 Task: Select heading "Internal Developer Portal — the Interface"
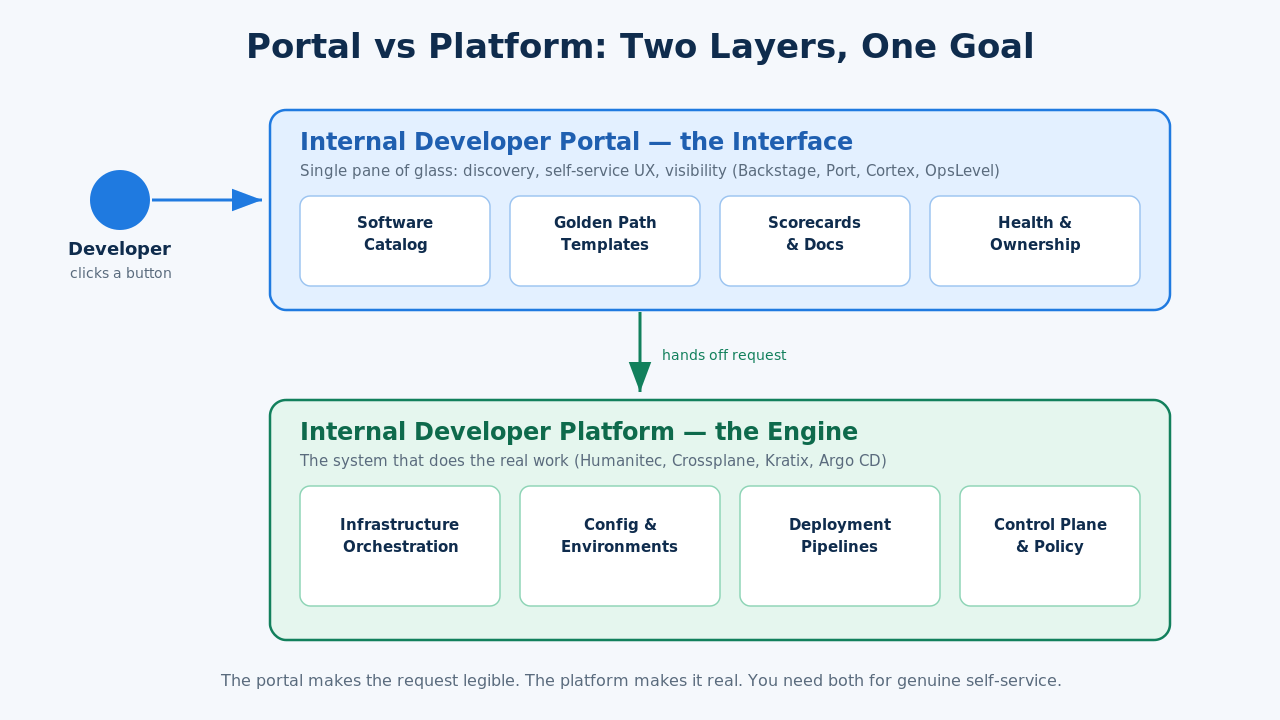[576, 142]
